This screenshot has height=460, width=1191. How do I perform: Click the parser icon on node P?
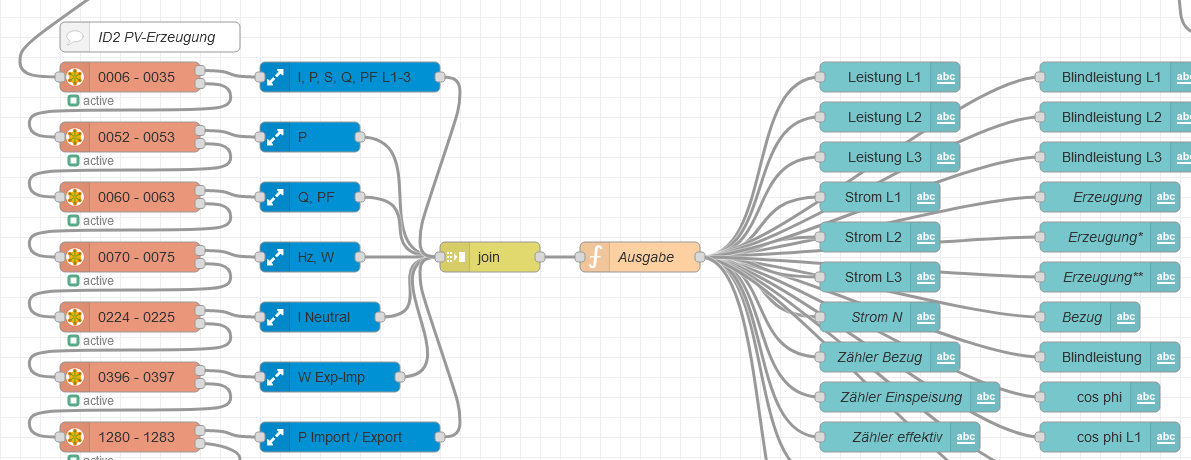pos(275,137)
